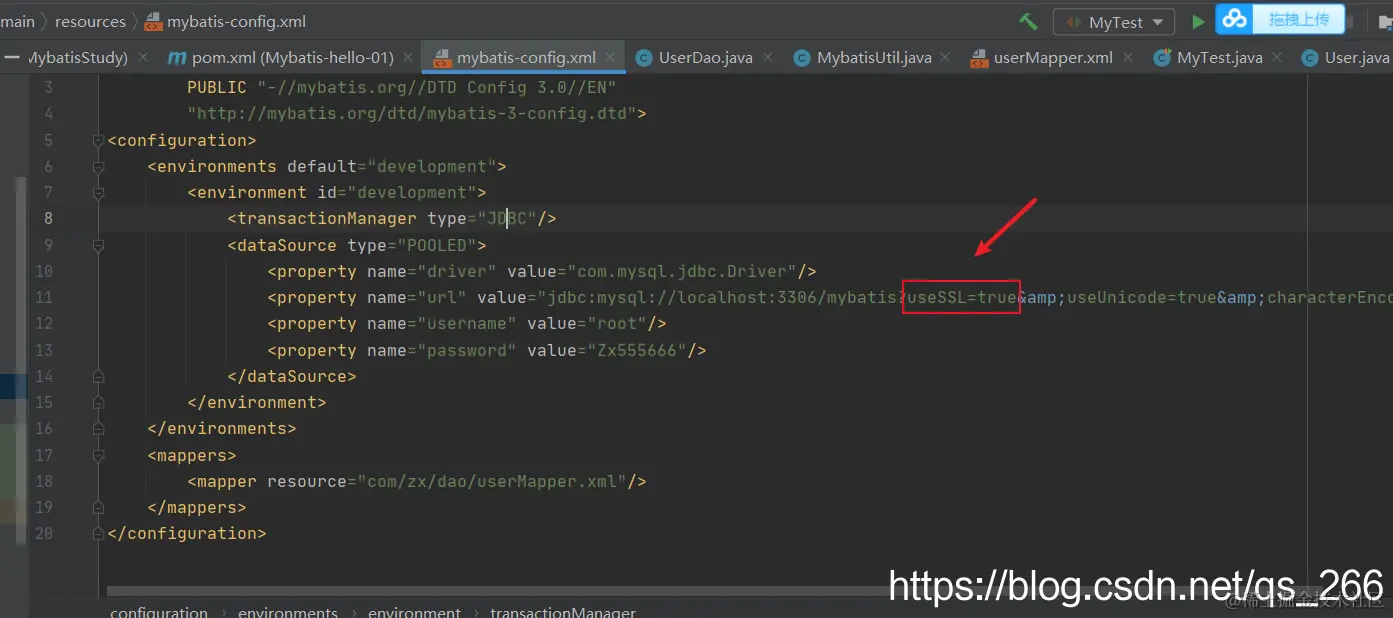Collapse the configuration tag at line 5
Viewport: 1393px width, 618px height.
pos(98,141)
